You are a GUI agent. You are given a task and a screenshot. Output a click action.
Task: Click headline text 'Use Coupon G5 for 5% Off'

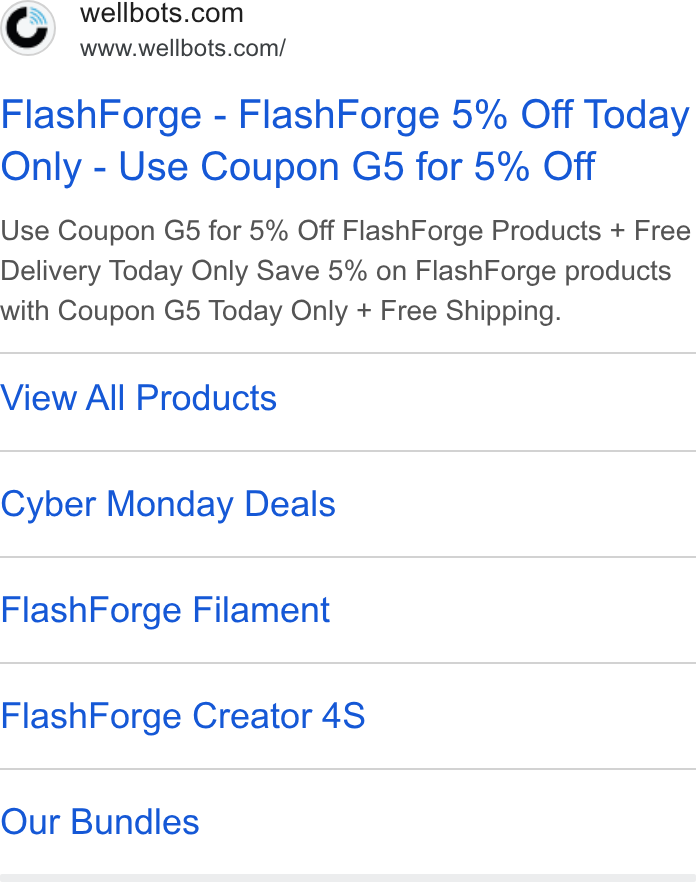(357, 166)
